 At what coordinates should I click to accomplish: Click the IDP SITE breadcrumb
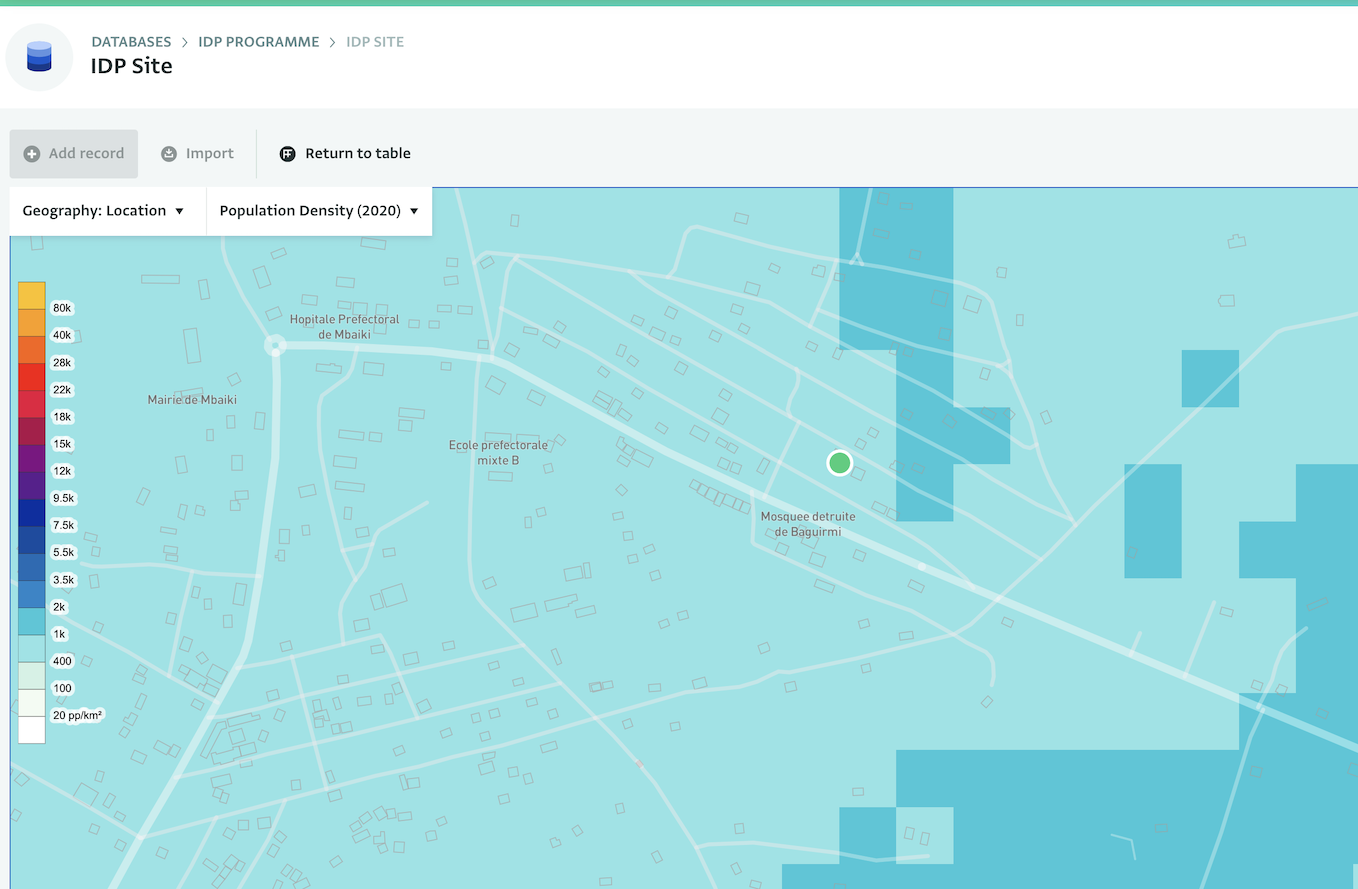pos(375,42)
